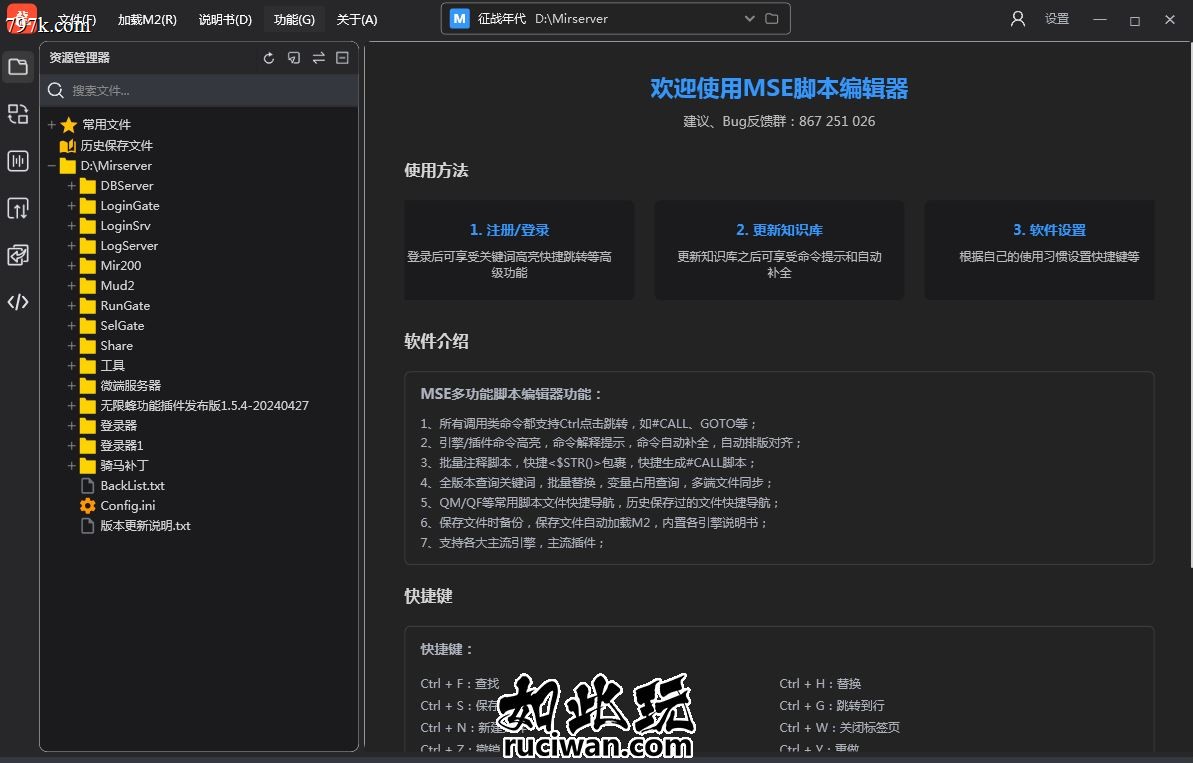The width and height of the screenshot is (1193, 763).
Task: Open the server path dropdown arrow
Action: click(x=749, y=18)
